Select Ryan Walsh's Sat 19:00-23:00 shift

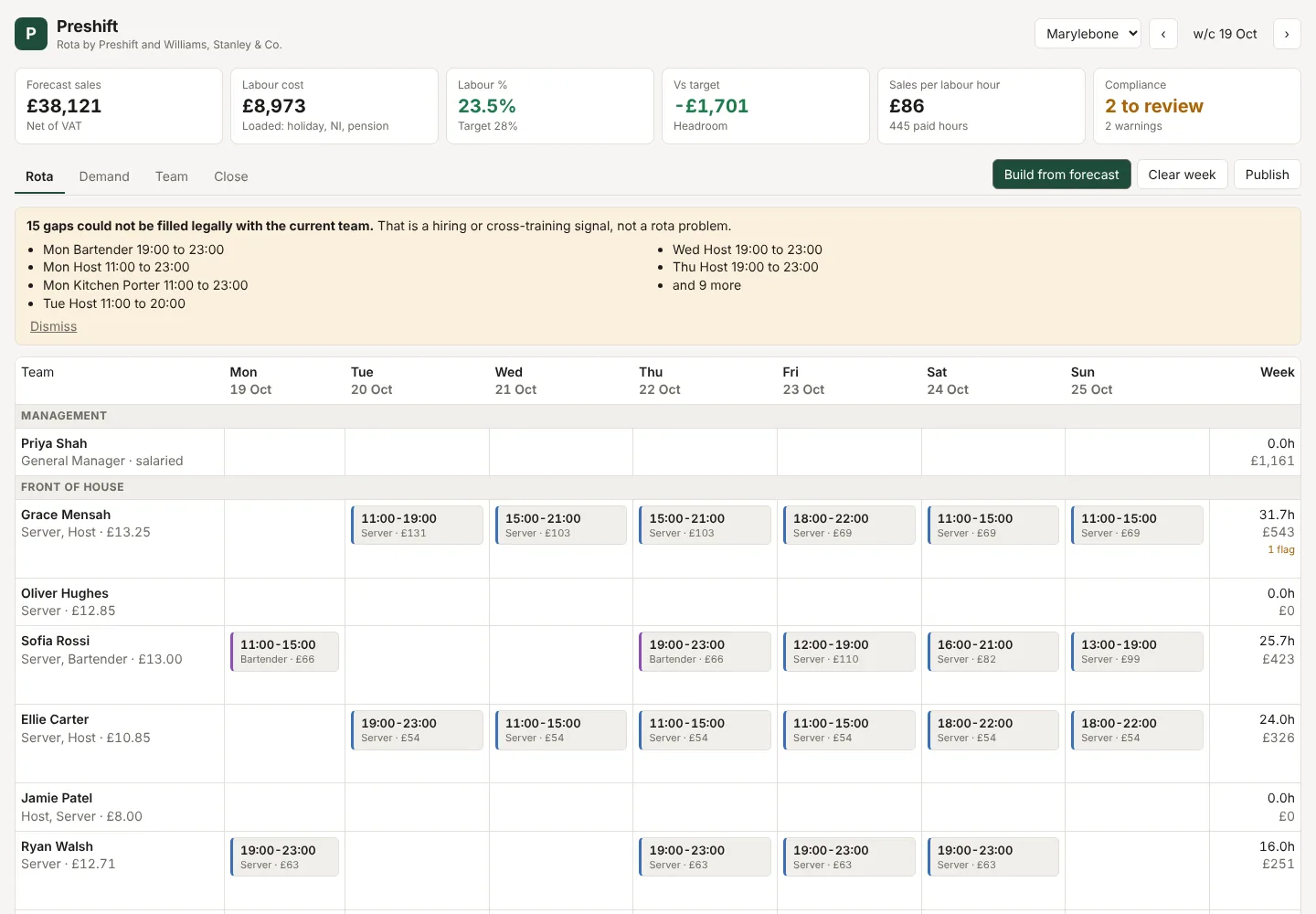coord(993,857)
